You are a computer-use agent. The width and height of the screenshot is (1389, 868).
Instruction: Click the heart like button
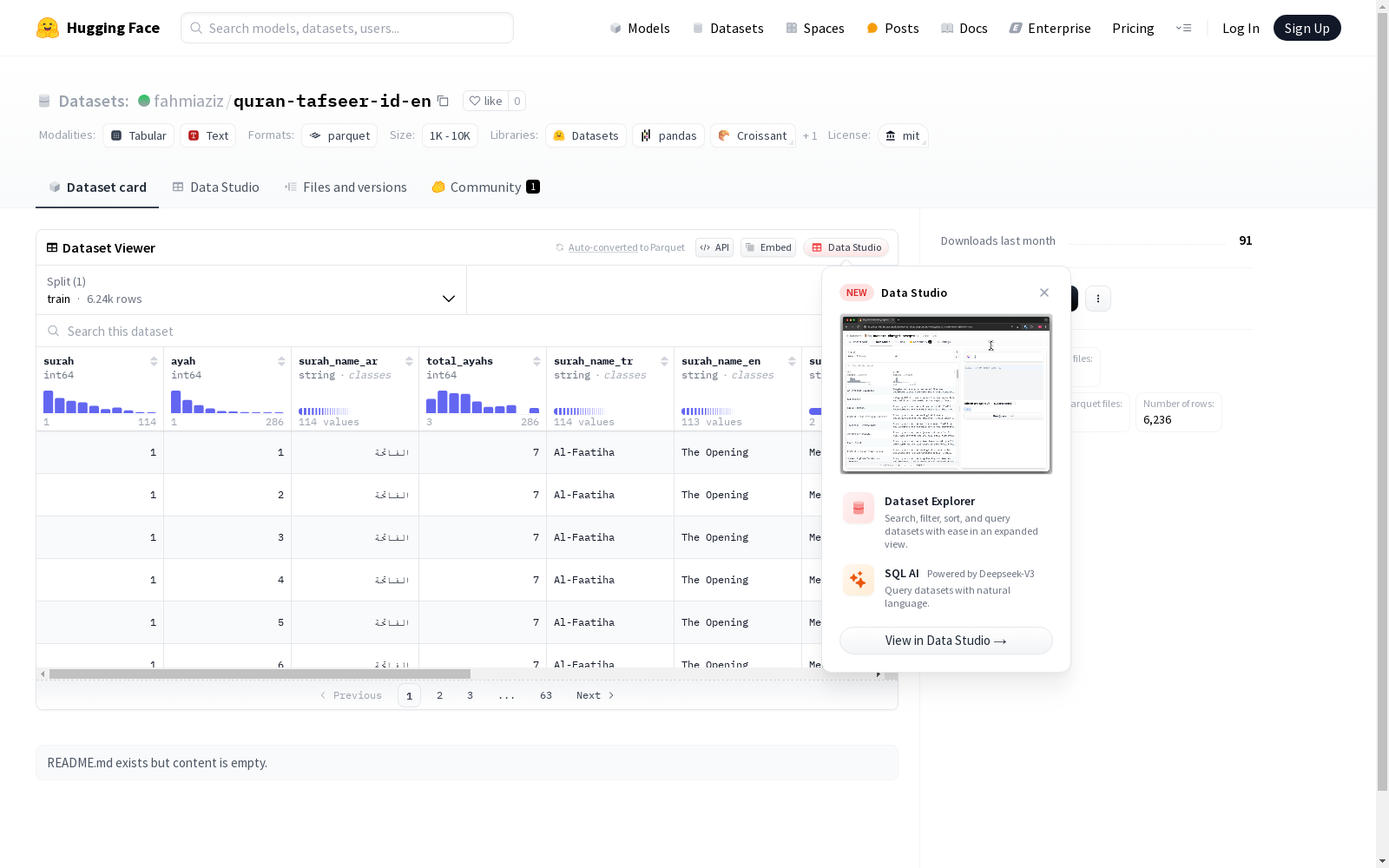485,101
